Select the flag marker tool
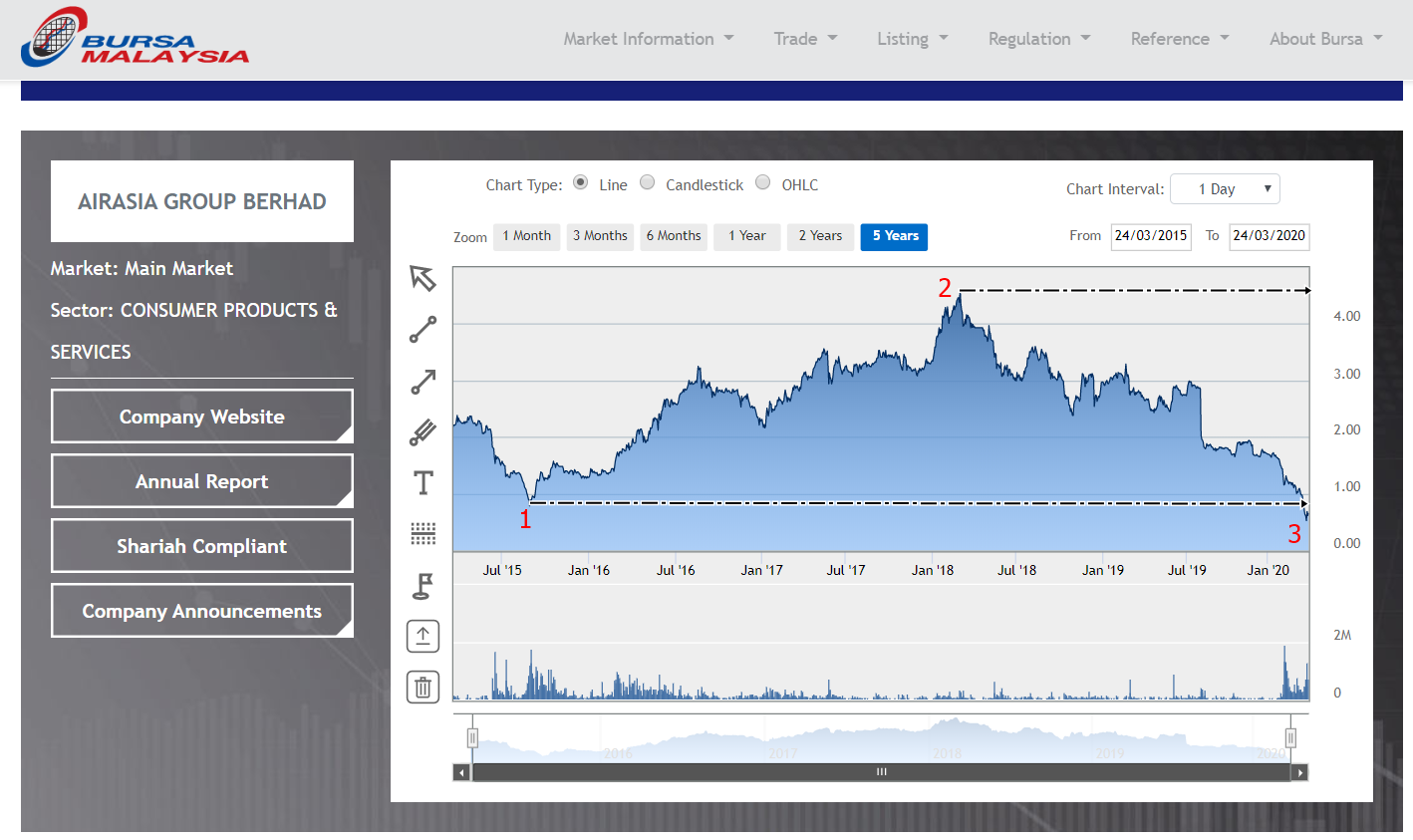Viewport: 1413px width, 840px height. pos(423,586)
